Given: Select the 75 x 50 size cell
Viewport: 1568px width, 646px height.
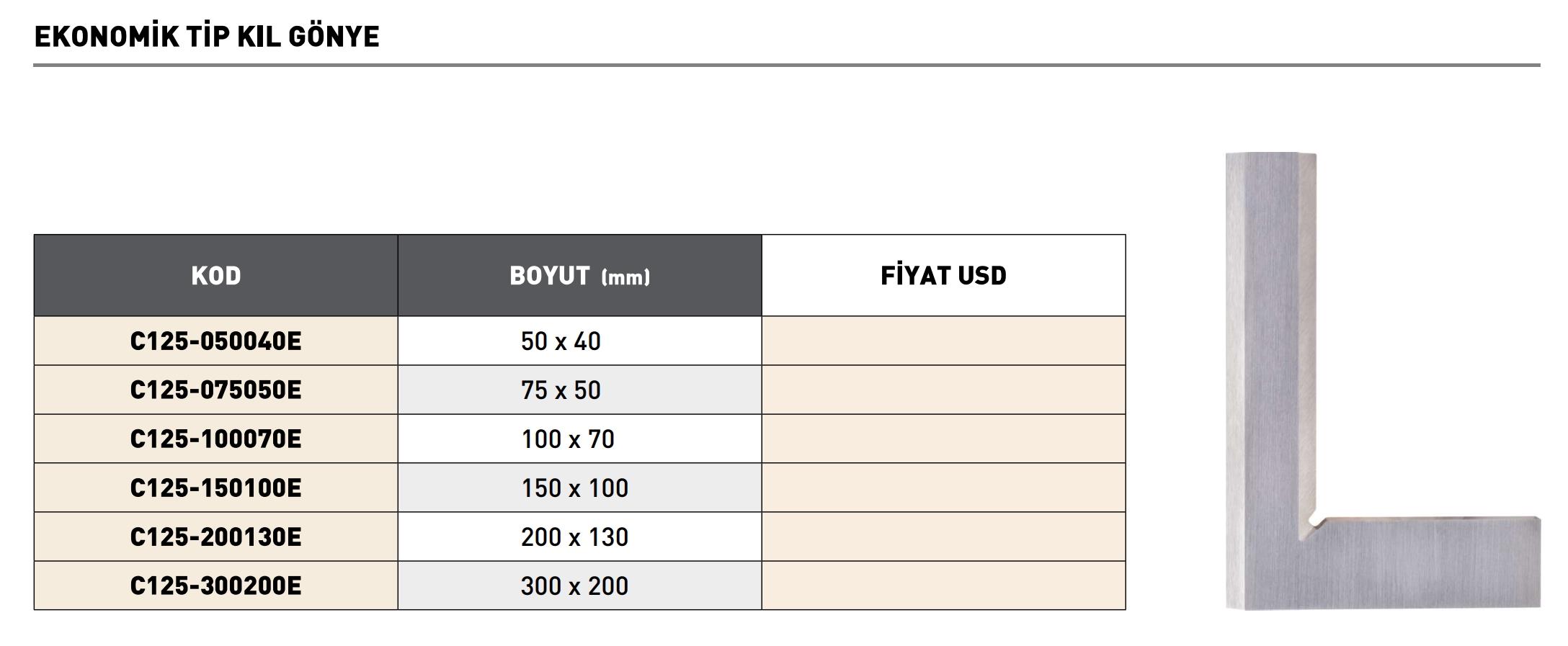Looking at the screenshot, I should [x=580, y=390].
